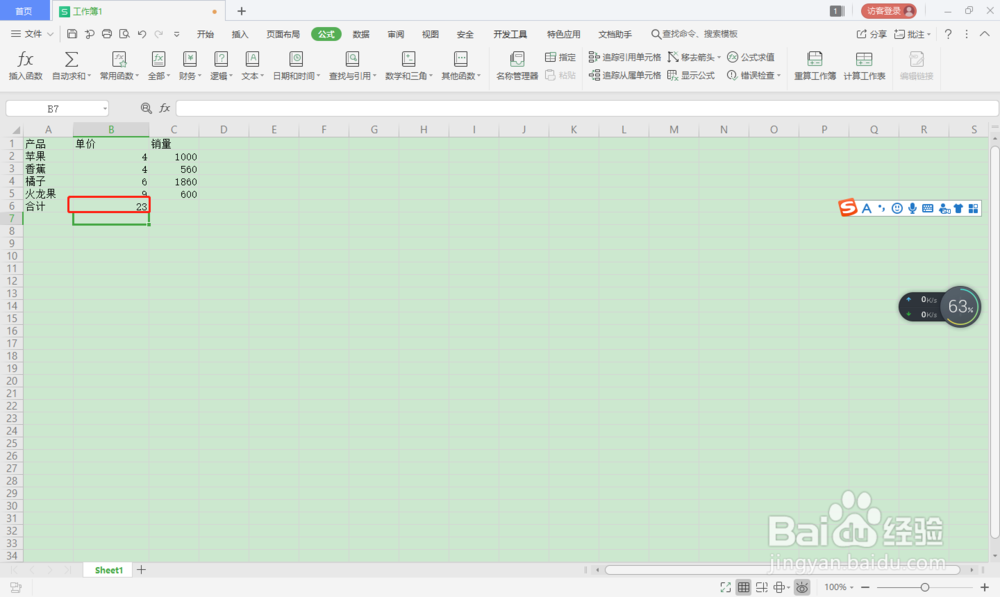Image resolution: width=1000 pixels, height=597 pixels.
Task: Open the 插入 ribbon tab
Action: (240, 34)
